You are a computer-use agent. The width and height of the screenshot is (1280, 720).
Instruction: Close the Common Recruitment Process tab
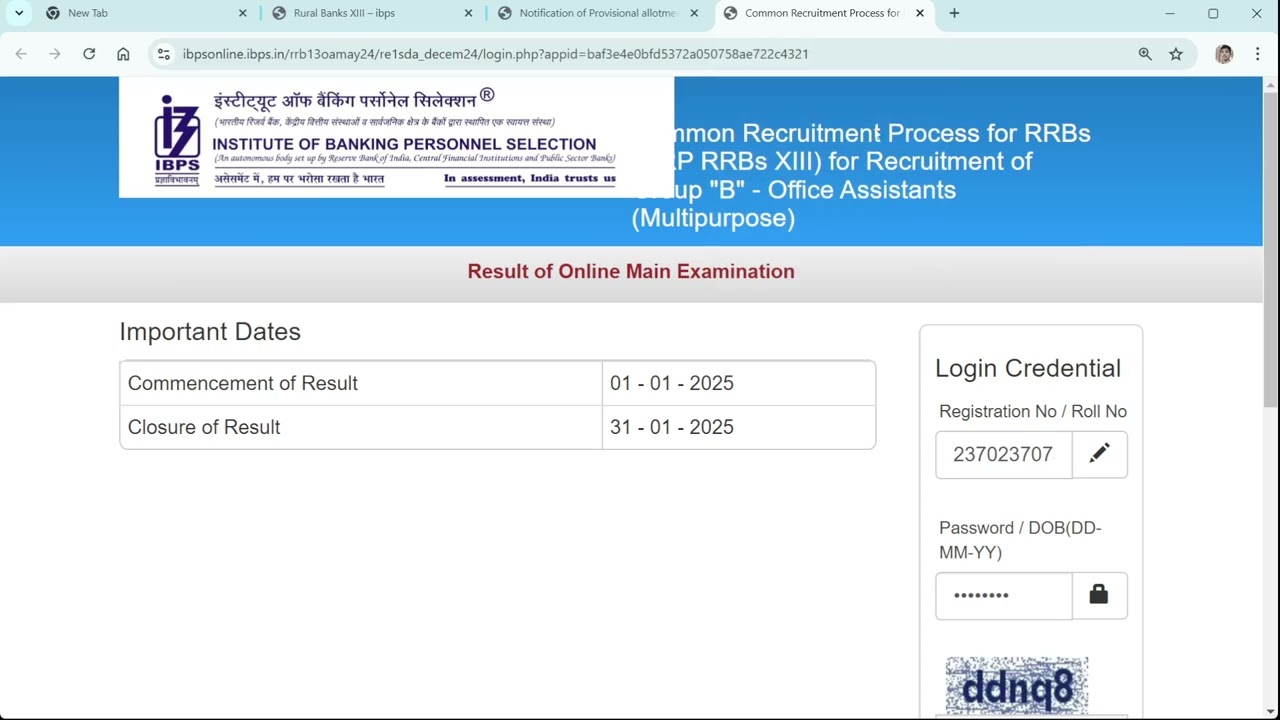point(920,13)
